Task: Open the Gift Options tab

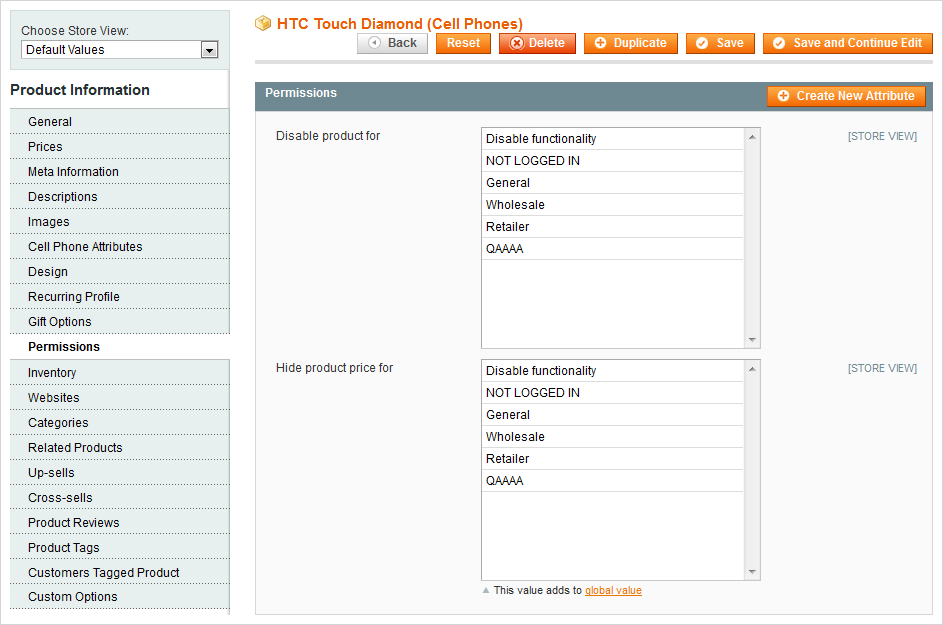Action: (120, 322)
